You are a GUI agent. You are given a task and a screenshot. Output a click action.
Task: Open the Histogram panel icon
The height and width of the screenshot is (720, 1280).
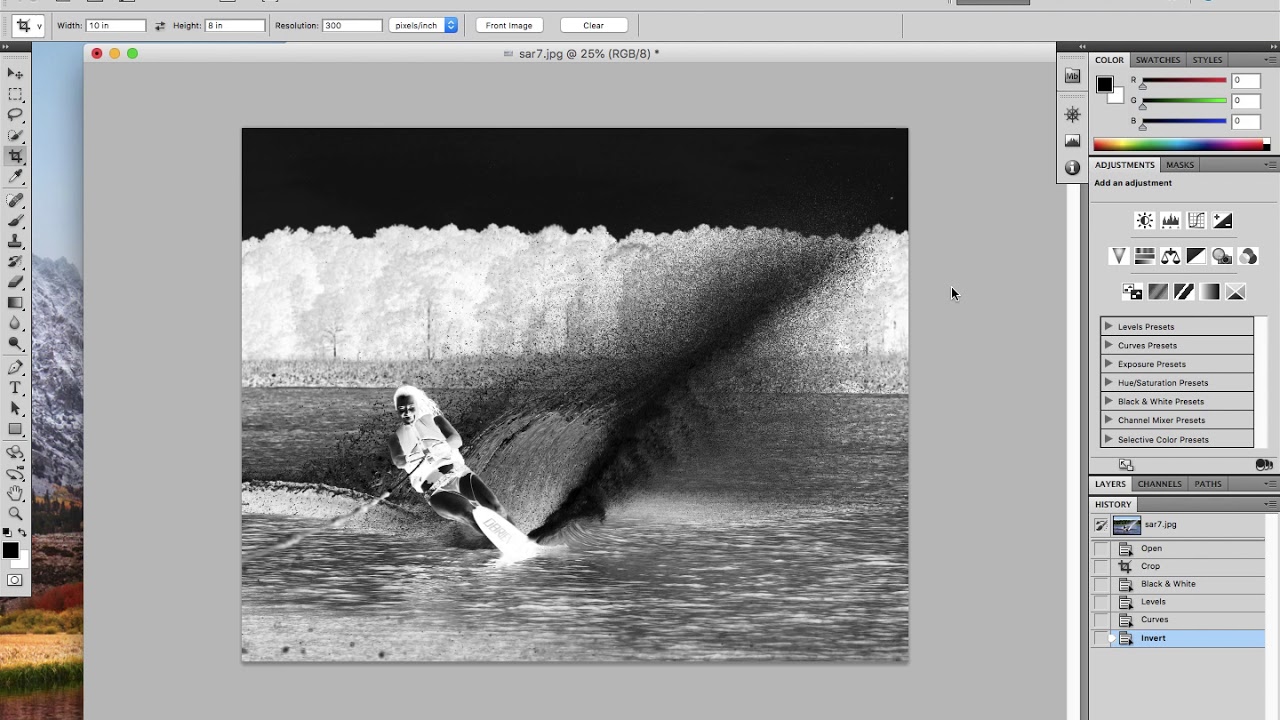pyautogui.click(x=1072, y=141)
